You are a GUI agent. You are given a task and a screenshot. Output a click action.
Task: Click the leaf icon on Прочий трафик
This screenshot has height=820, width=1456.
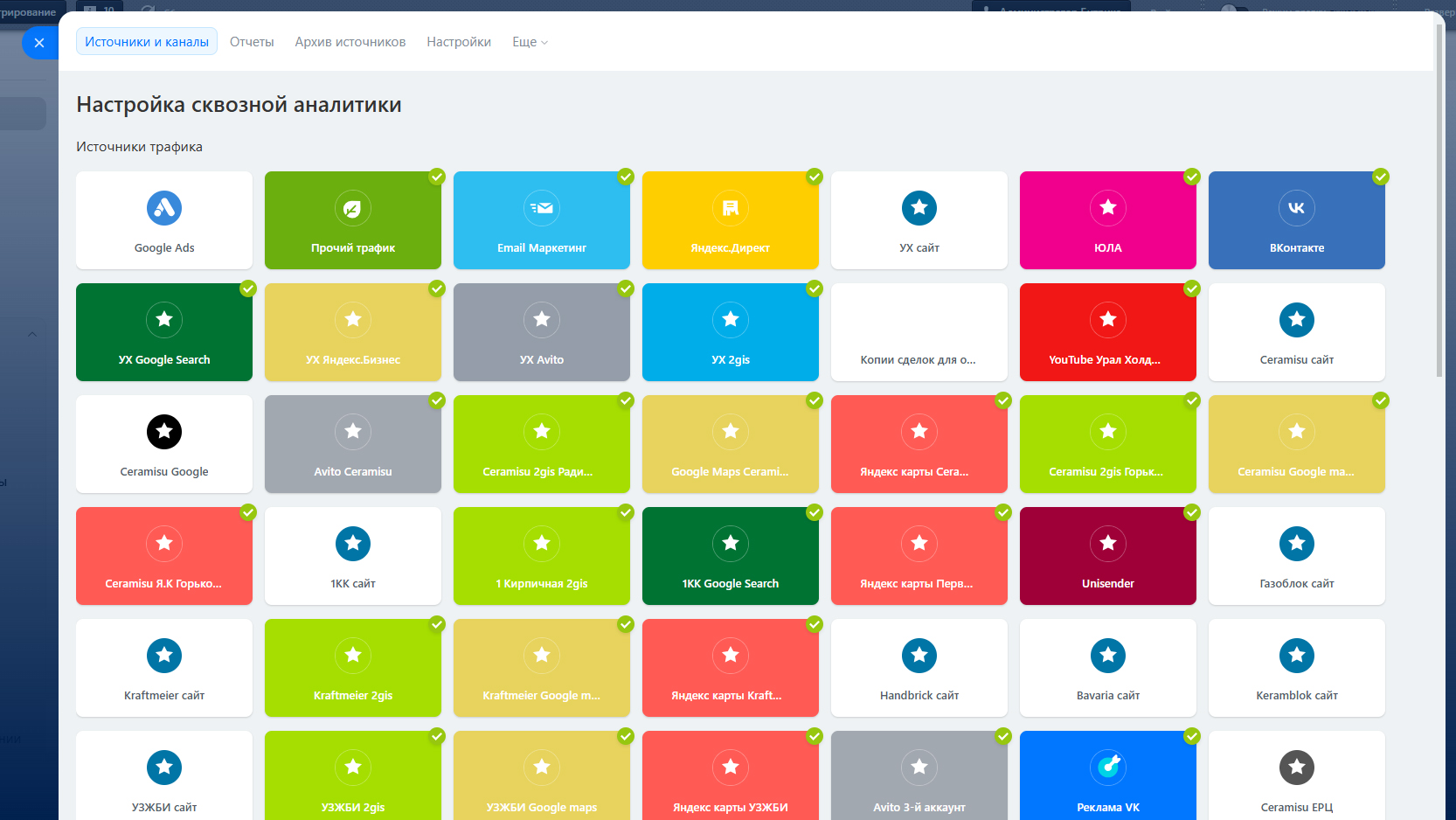(x=353, y=208)
